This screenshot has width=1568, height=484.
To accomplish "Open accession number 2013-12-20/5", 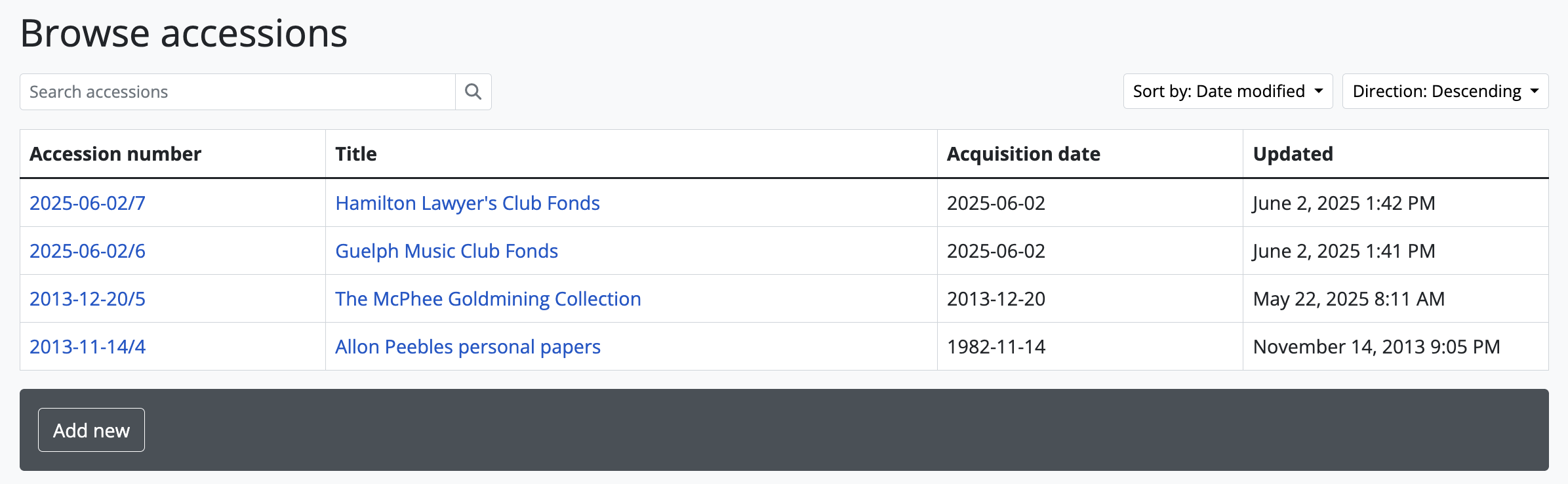I will (x=87, y=299).
